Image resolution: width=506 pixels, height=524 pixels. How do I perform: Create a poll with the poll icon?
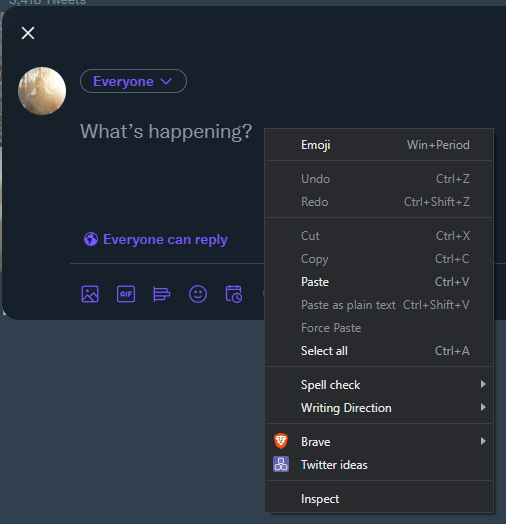(x=162, y=294)
